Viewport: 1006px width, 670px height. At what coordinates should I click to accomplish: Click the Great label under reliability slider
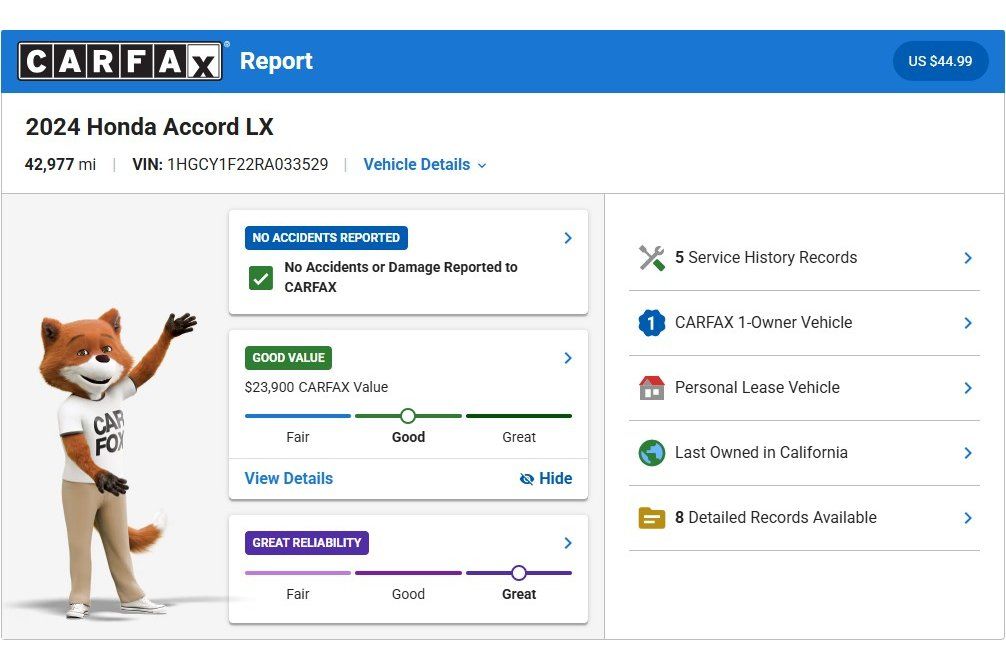tap(519, 594)
